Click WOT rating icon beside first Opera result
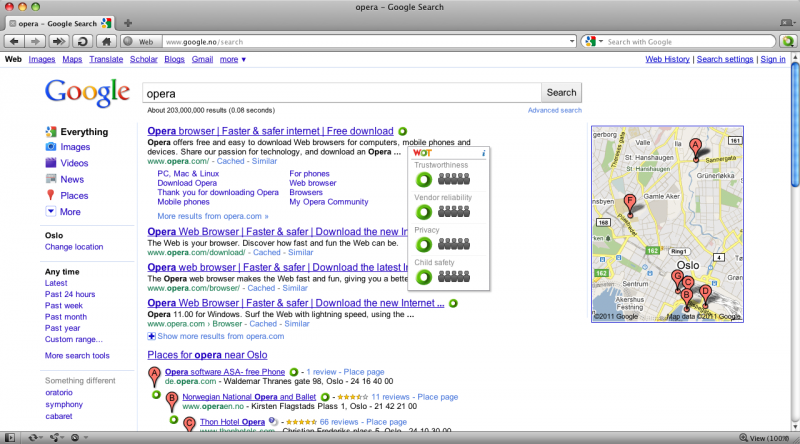The width and height of the screenshot is (800, 444). [x=403, y=132]
